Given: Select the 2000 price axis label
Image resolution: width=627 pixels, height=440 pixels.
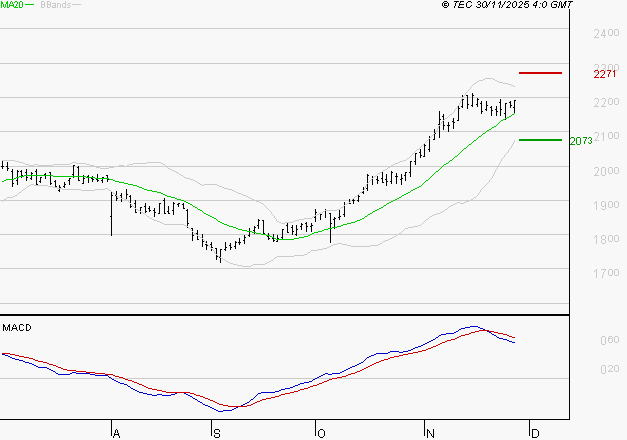Looking at the screenshot, I should tap(606, 171).
